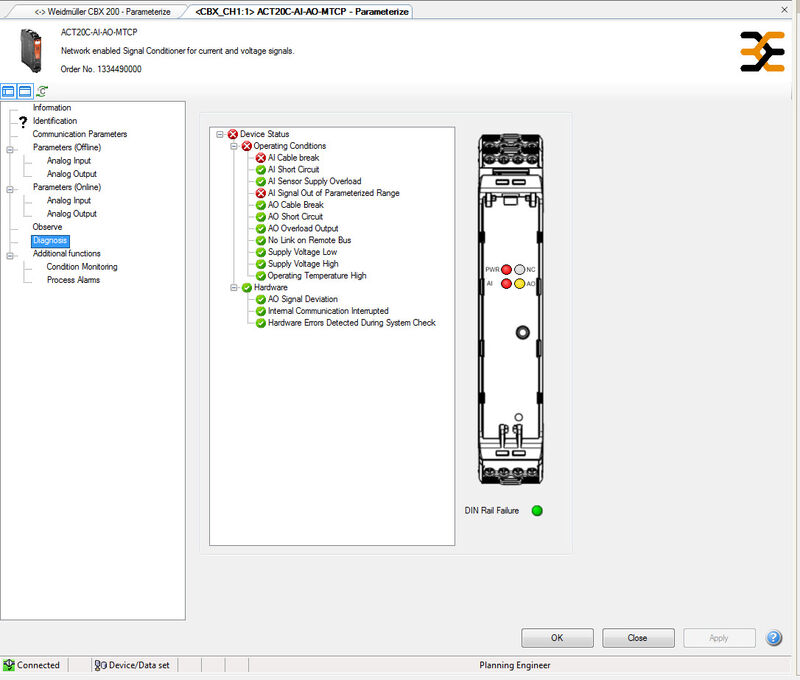Click the 'Planning Engineer' status bar text
This screenshot has height=680, width=800.
click(x=515, y=665)
